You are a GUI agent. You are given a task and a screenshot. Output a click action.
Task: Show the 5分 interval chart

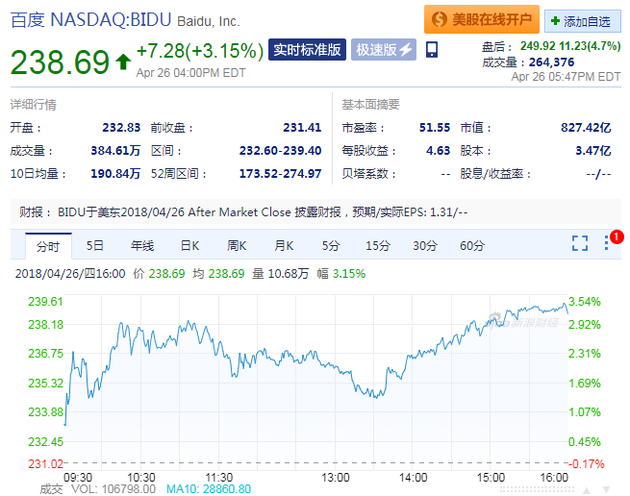pyautogui.click(x=331, y=245)
